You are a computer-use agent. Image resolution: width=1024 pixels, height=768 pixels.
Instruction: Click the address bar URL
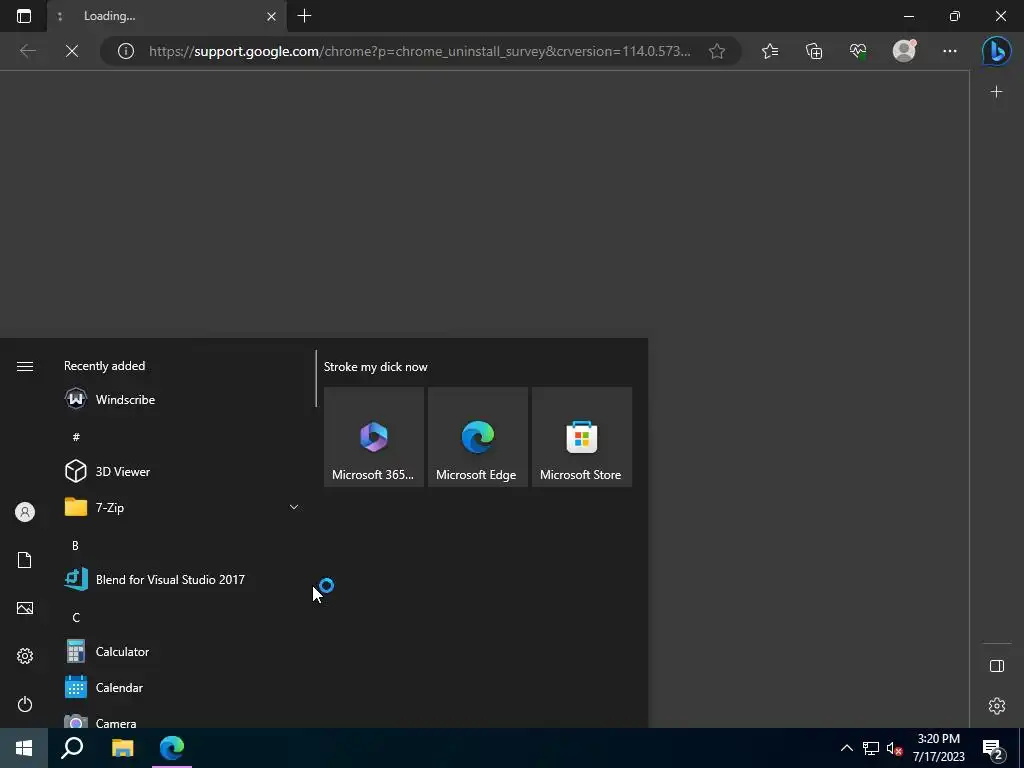pyautogui.click(x=419, y=51)
